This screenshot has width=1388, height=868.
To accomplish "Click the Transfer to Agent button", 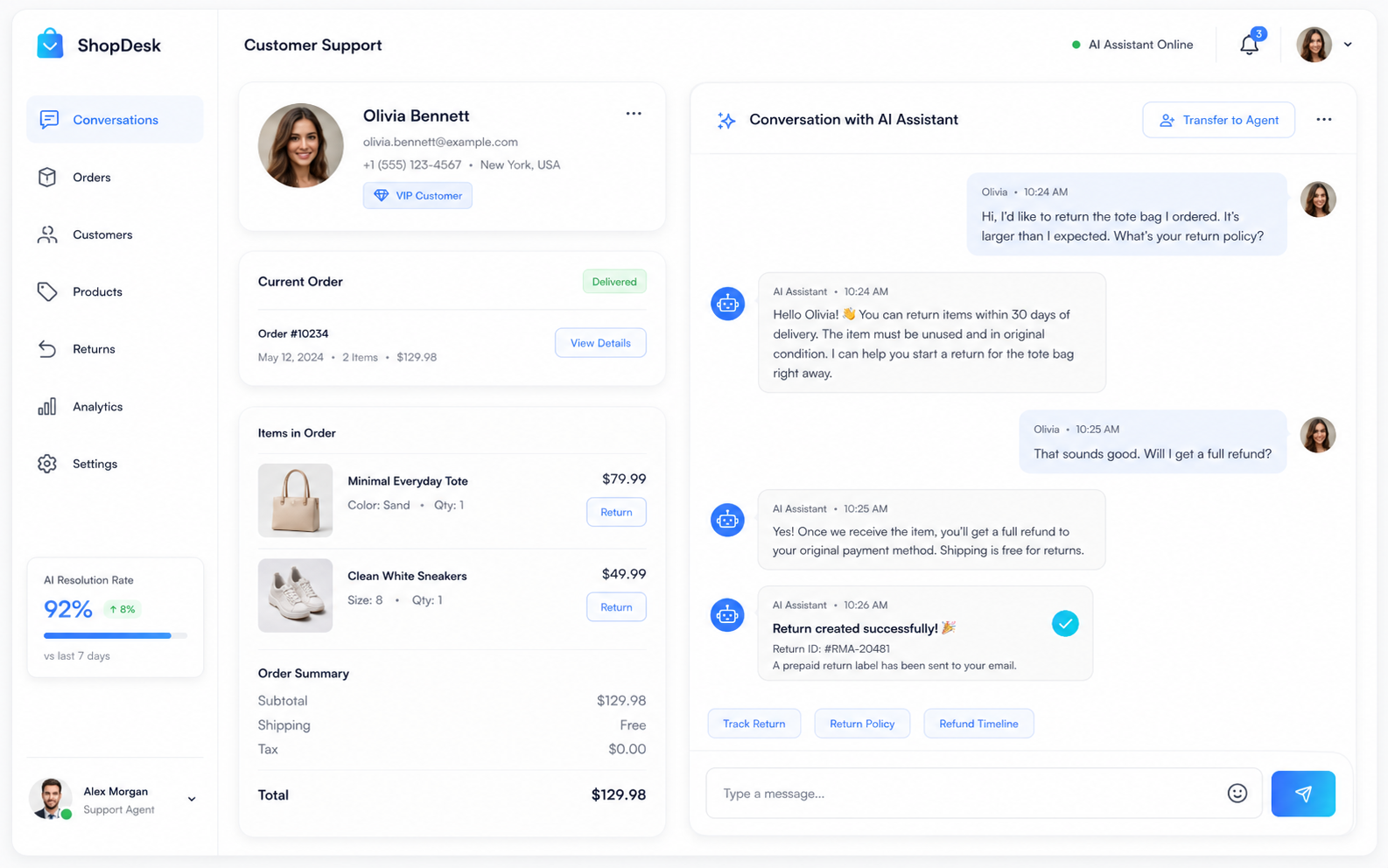I will click(x=1218, y=120).
